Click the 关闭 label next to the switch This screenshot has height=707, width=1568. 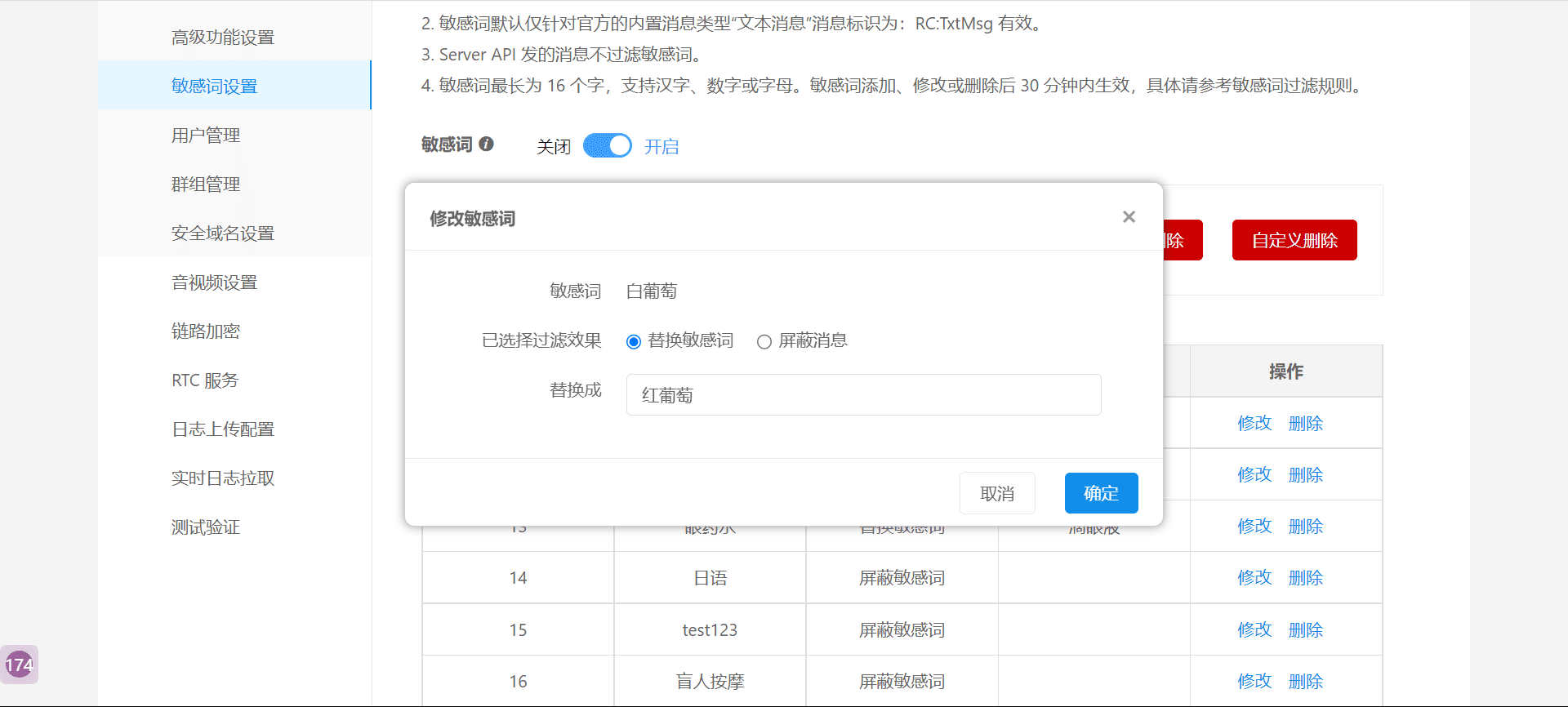coord(554,146)
